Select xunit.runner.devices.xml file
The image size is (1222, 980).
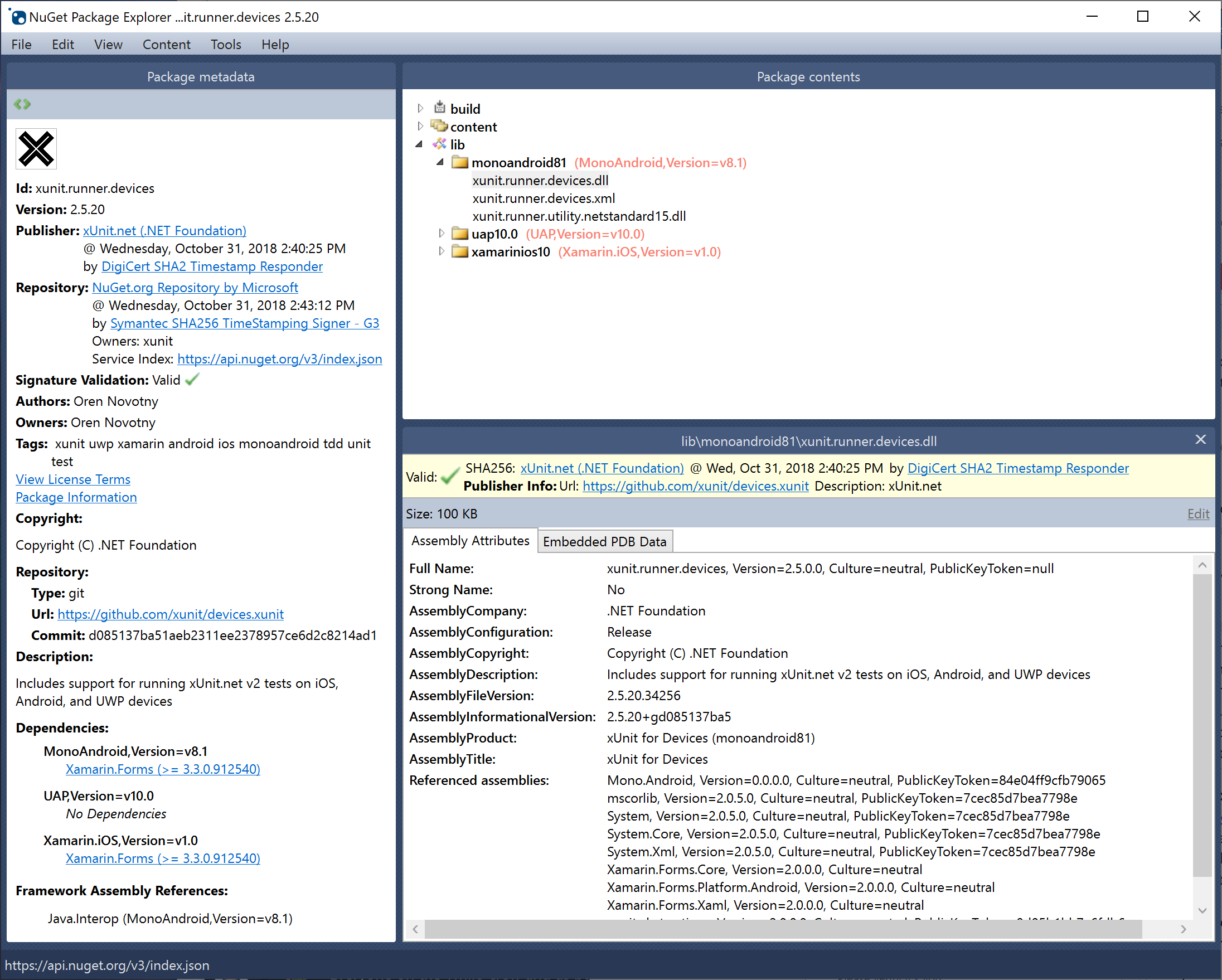pyautogui.click(x=543, y=198)
